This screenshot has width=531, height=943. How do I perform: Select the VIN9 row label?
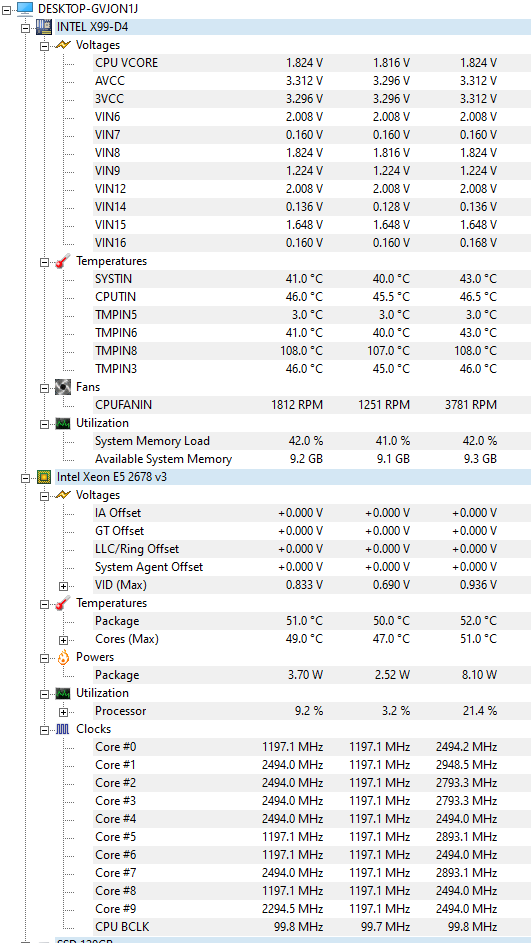(108, 171)
